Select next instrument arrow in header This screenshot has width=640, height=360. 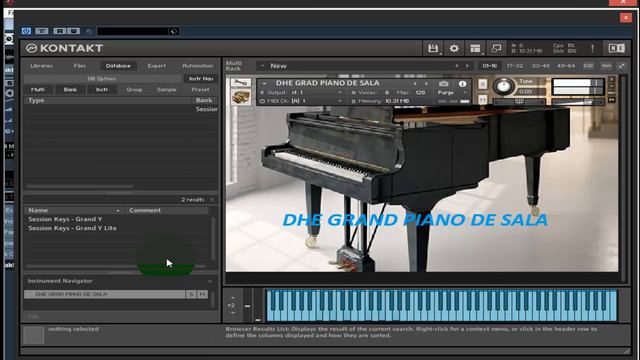click(x=427, y=83)
